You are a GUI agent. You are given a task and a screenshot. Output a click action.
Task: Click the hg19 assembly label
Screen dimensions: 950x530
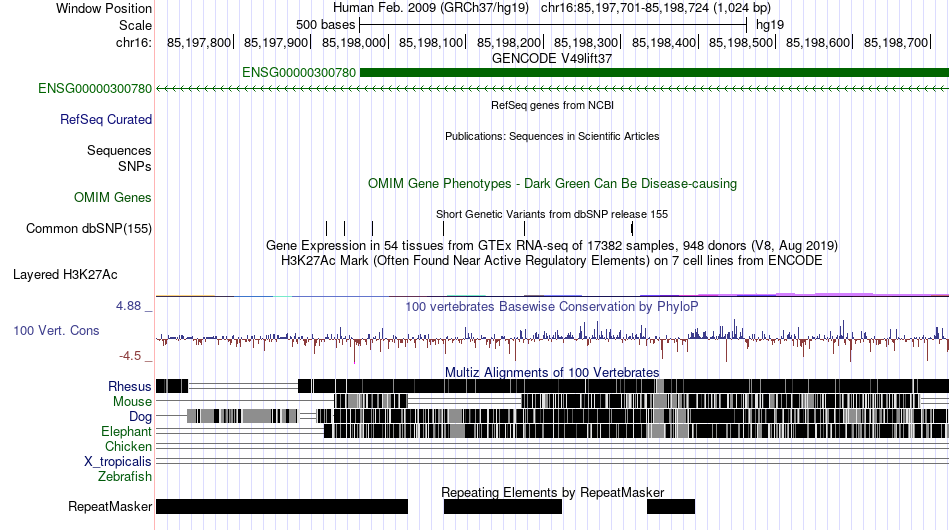coord(769,25)
